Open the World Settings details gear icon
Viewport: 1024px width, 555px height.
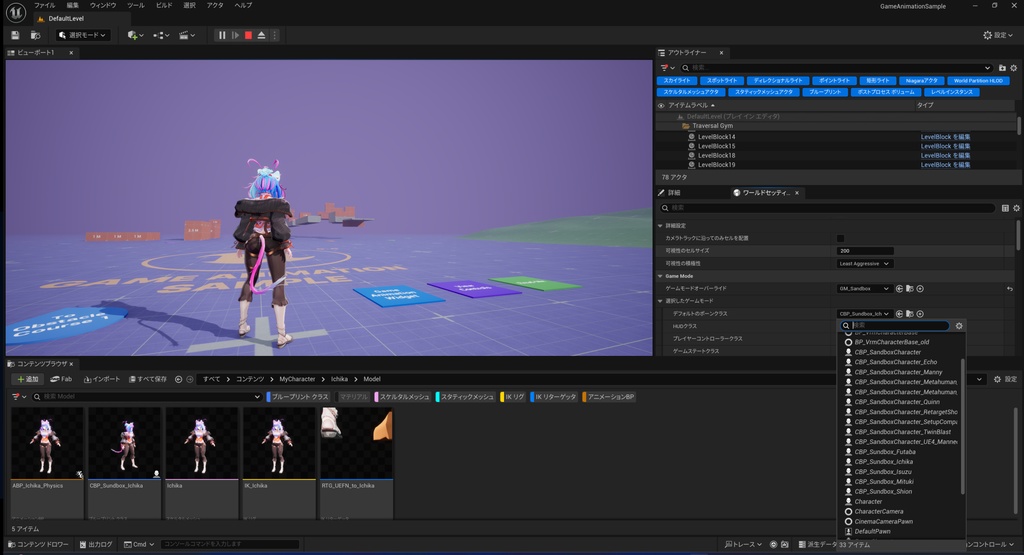click(1016, 208)
